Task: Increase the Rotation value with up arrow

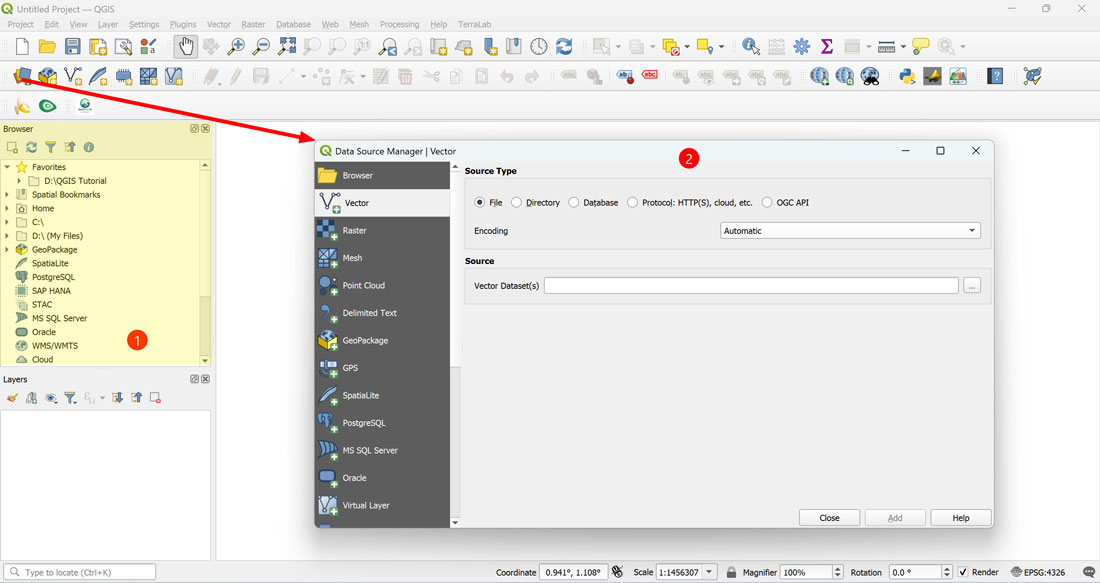Action: pyautogui.click(x=947, y=568)
